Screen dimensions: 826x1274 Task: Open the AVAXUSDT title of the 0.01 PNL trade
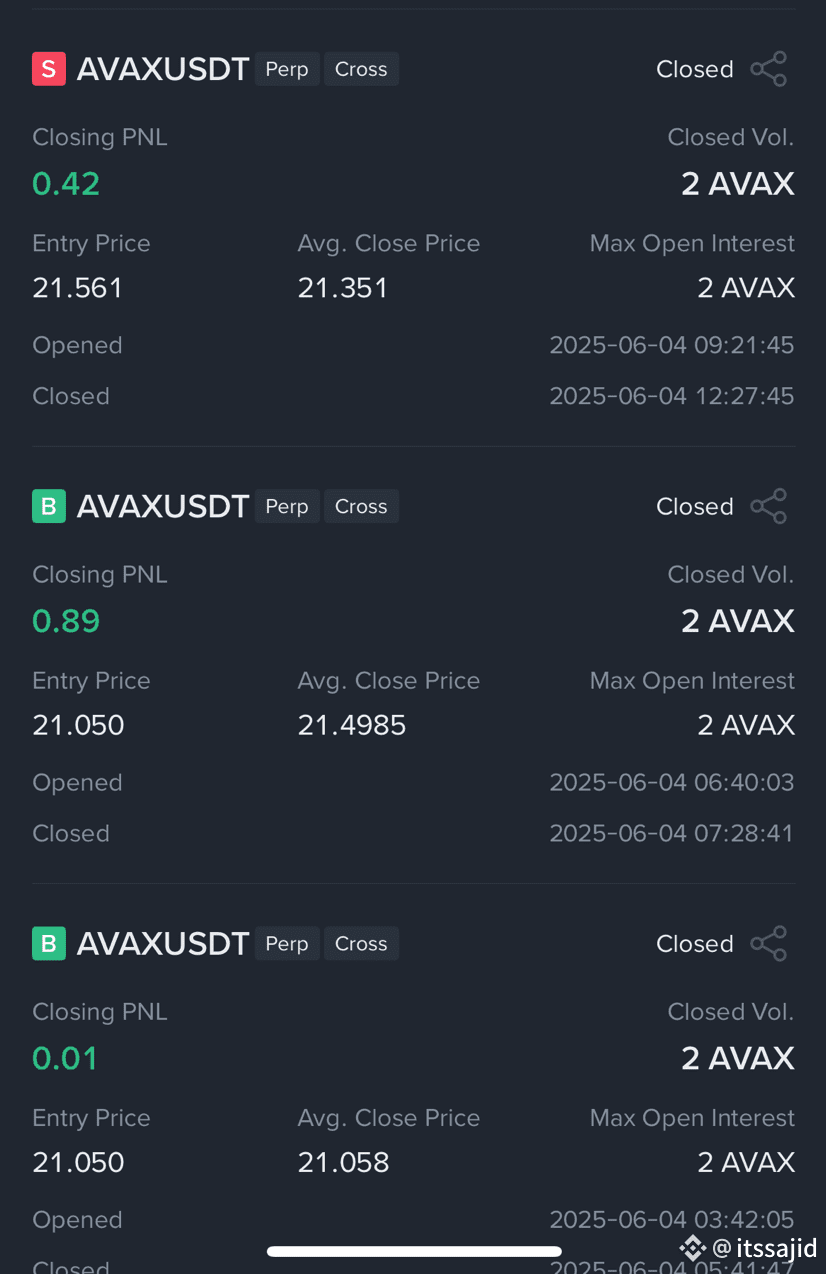[163, 943]
